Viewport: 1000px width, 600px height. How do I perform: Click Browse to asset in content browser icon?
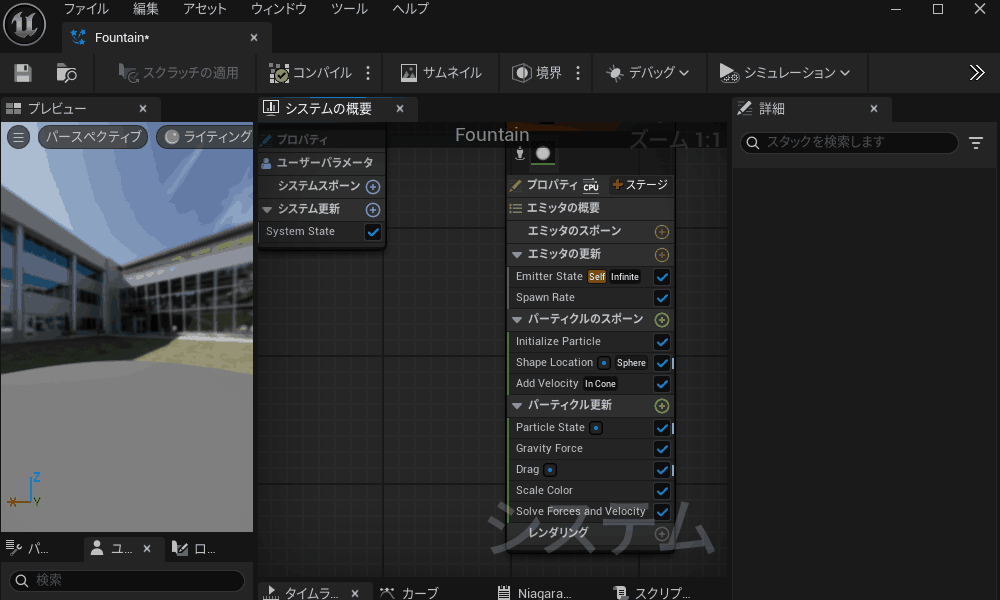click(66, 73)
